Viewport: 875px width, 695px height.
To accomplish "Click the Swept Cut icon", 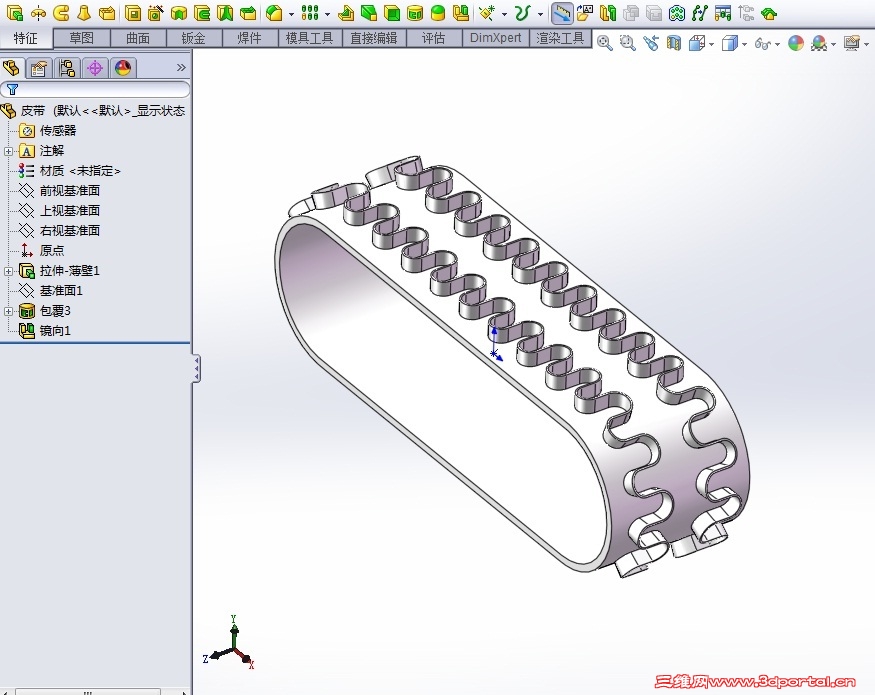I will [202, 13].
